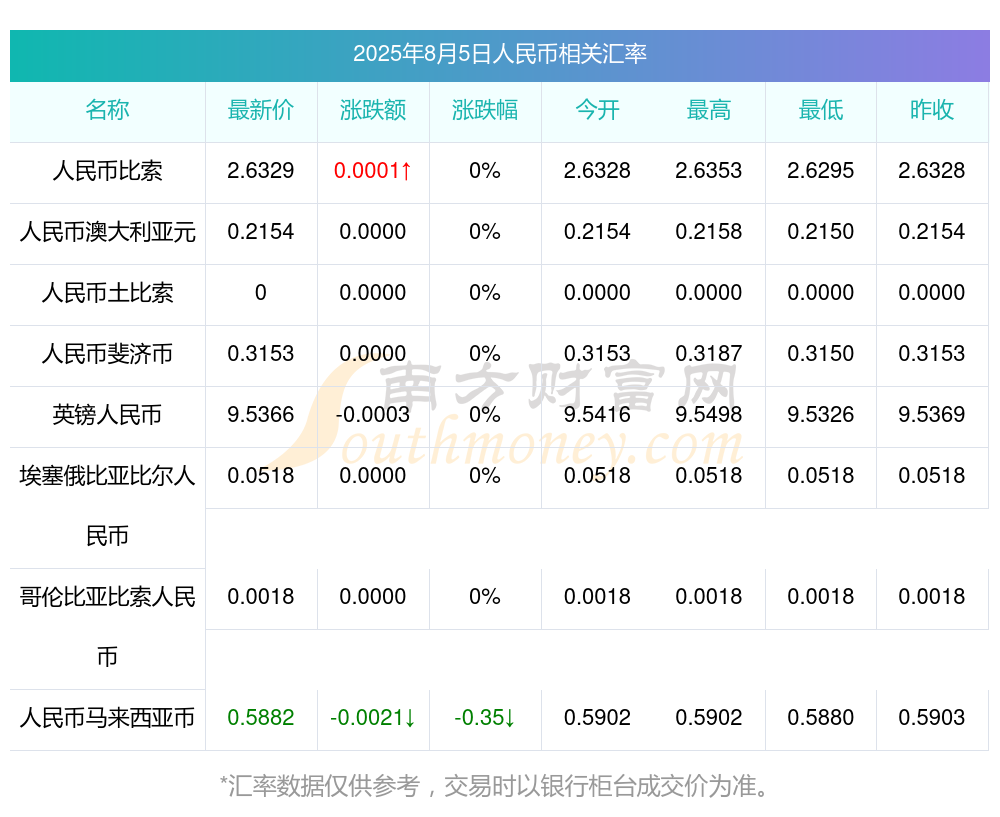
Task: Click the high value 0.3187
Action: [709, 353]
